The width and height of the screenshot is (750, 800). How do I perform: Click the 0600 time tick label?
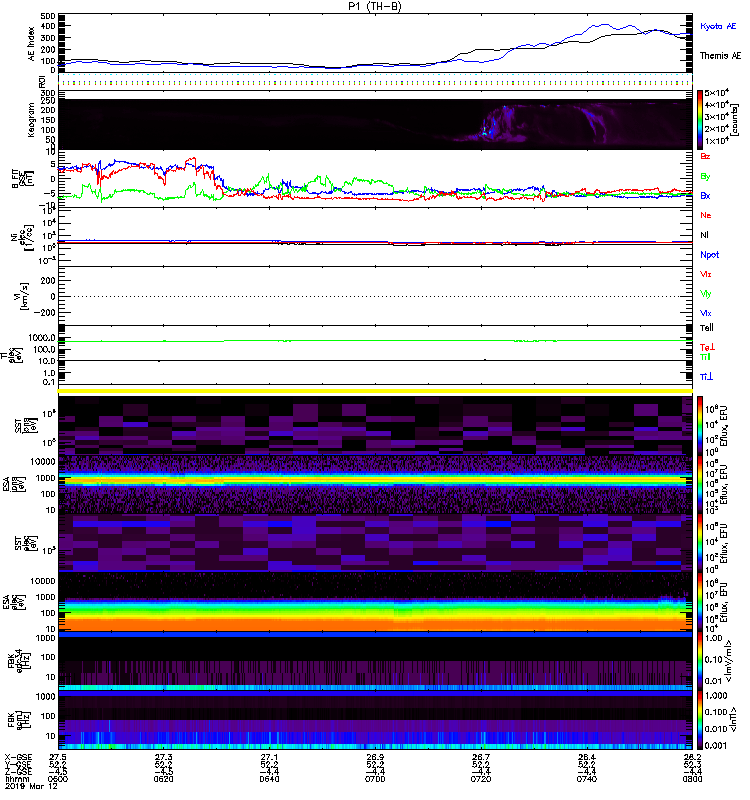tap(58, 779)
